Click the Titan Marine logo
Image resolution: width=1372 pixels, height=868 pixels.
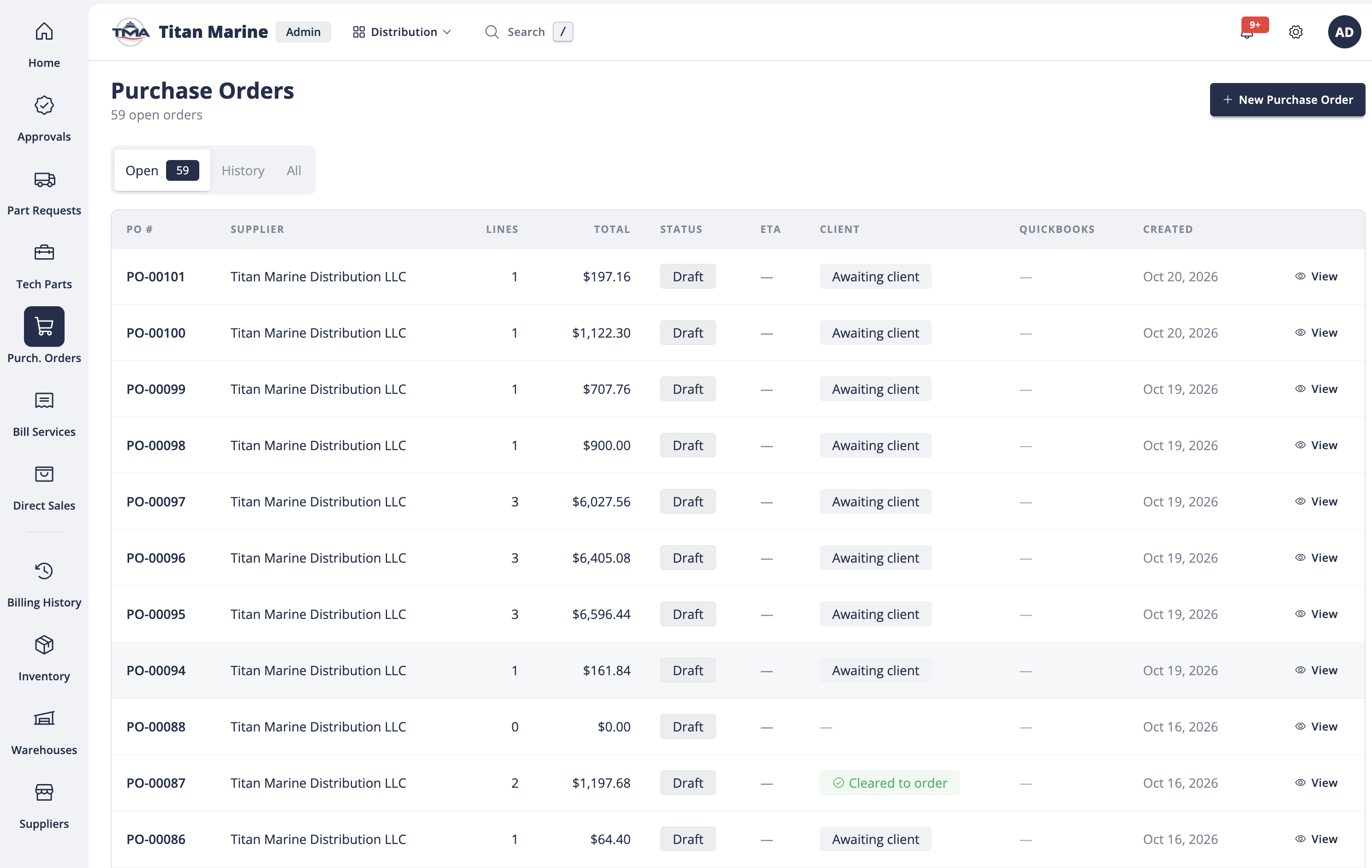tap(131, 32)
